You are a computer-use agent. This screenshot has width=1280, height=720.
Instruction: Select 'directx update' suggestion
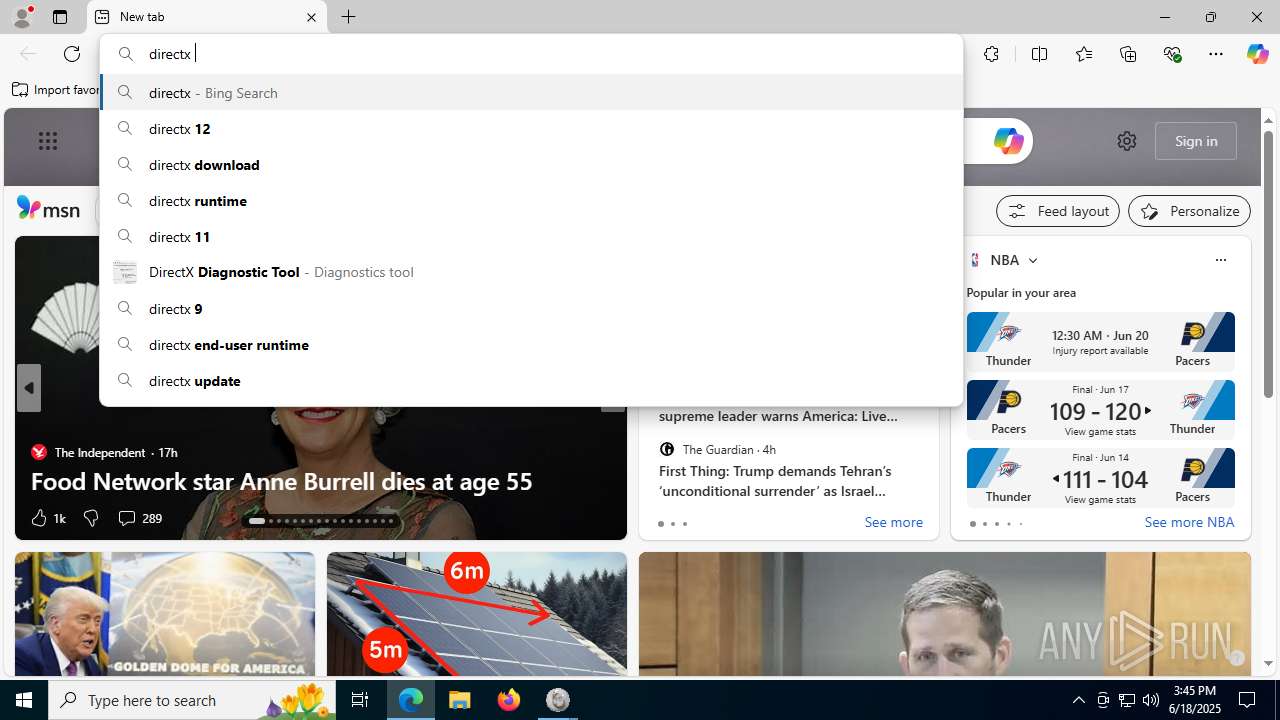pos(531,380)
